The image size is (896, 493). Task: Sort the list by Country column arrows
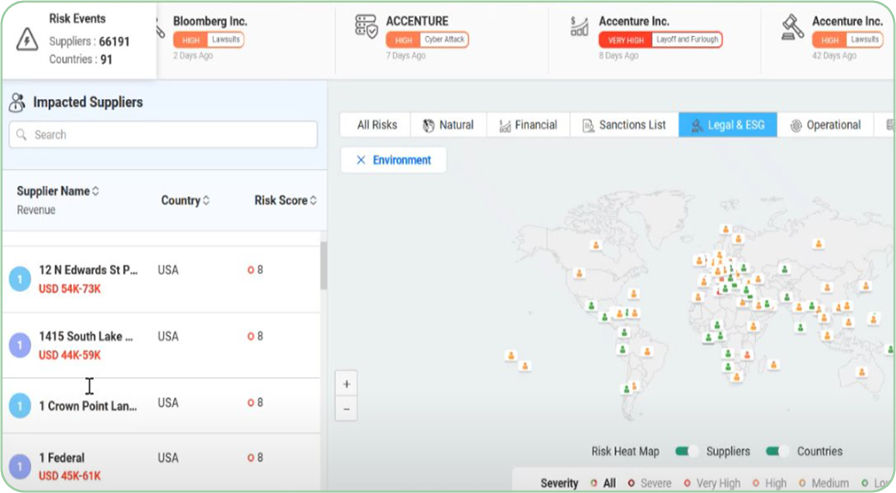206,201
